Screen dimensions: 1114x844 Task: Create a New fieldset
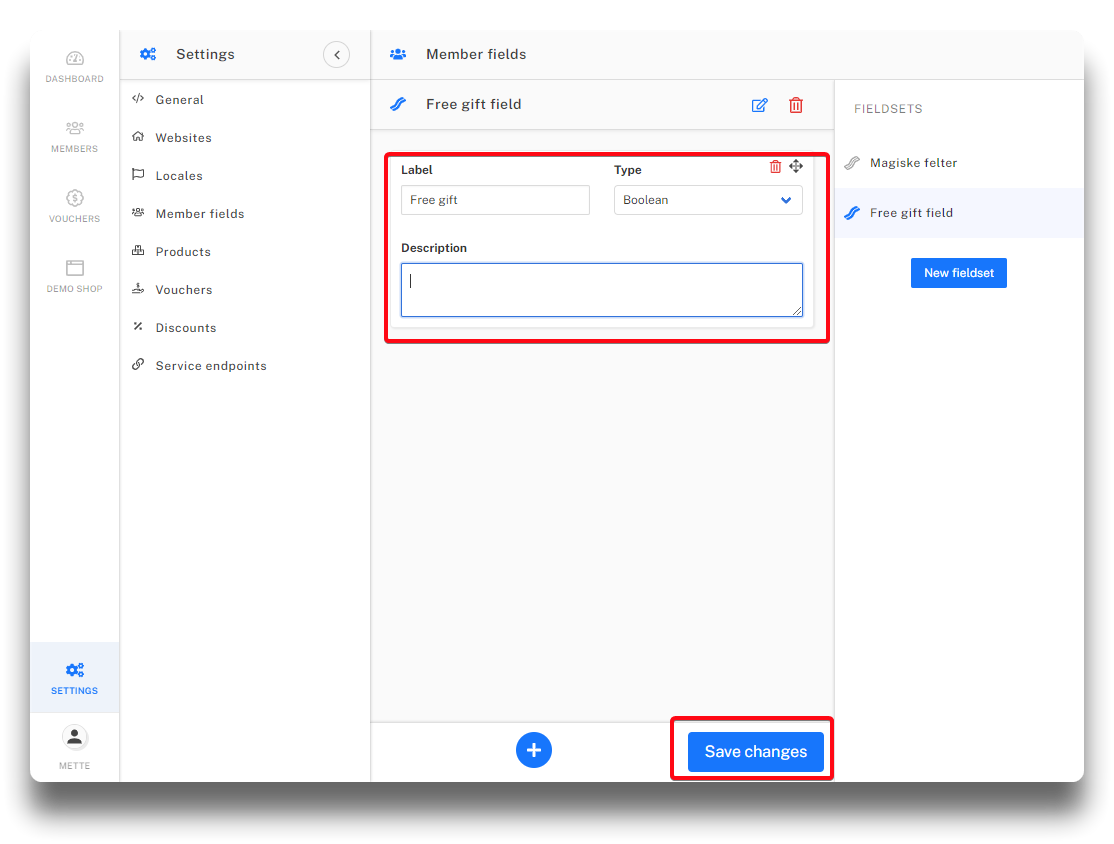[958, 273]
